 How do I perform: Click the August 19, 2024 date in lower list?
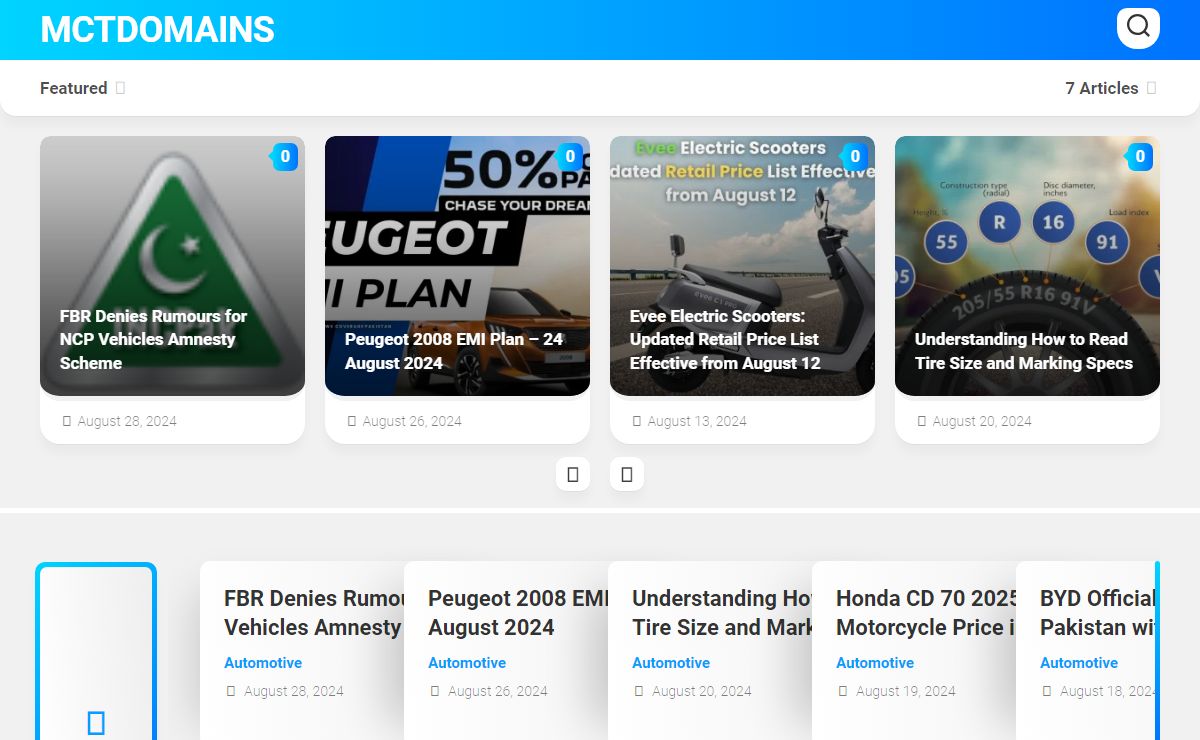click(906, 691)
